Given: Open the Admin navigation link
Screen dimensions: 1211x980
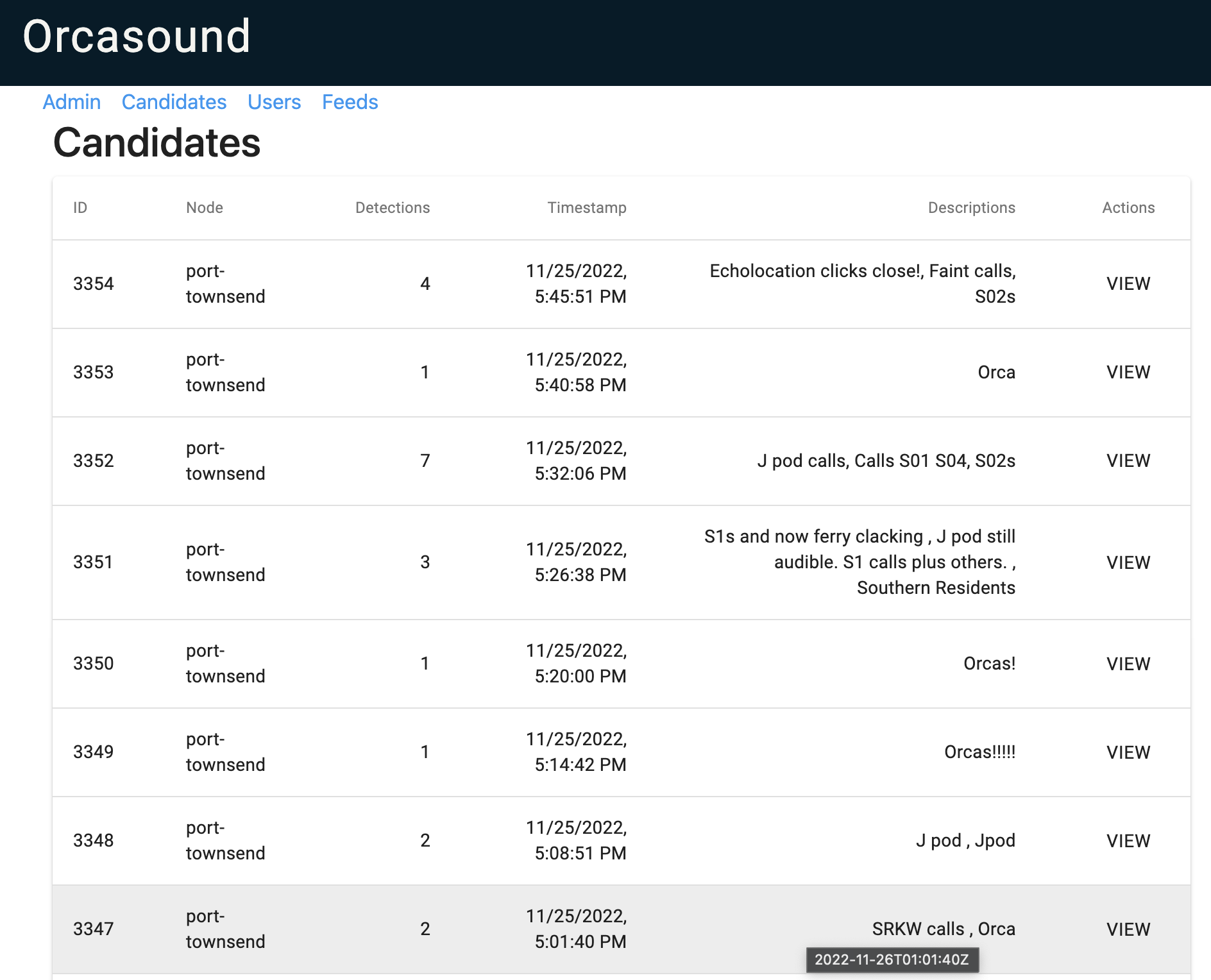Looking at the screenshot, I should click(x=72, y=102).
